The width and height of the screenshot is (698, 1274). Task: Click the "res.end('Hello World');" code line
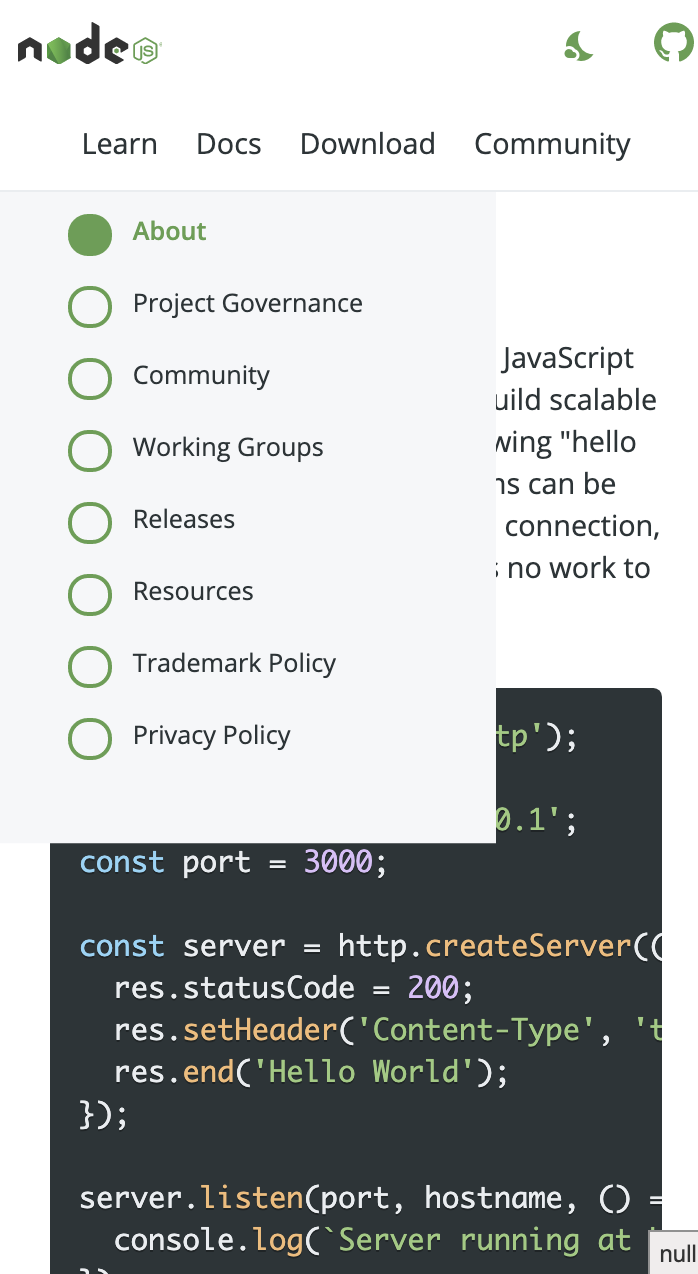click(x=311, y=1072)
